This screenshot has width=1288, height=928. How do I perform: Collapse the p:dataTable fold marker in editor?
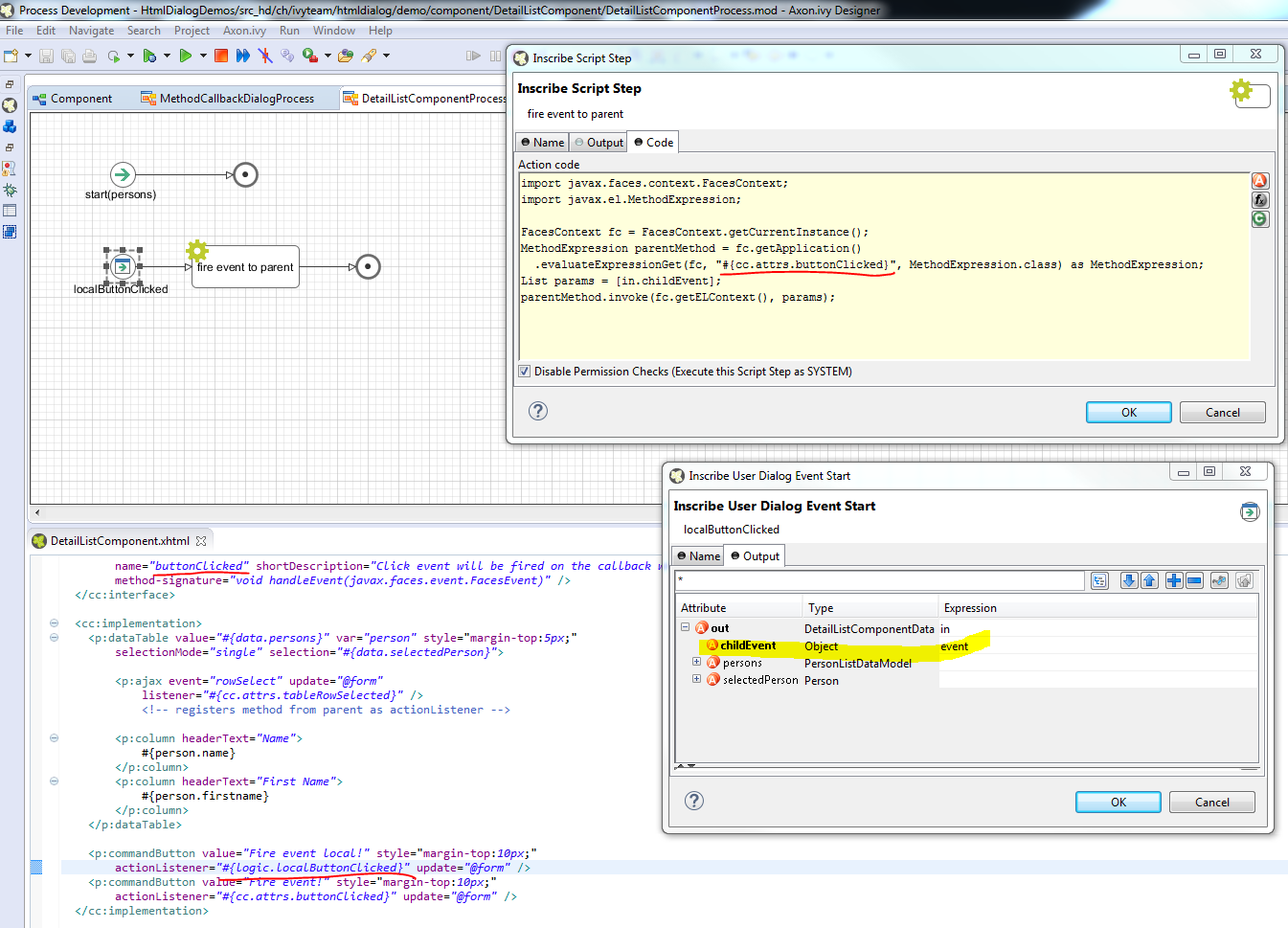click(54, 638)
